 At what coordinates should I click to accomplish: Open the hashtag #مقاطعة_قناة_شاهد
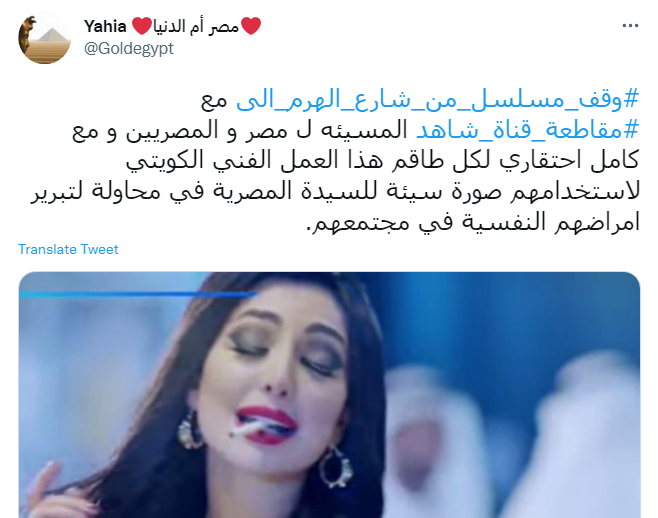(x=527, y=130)
